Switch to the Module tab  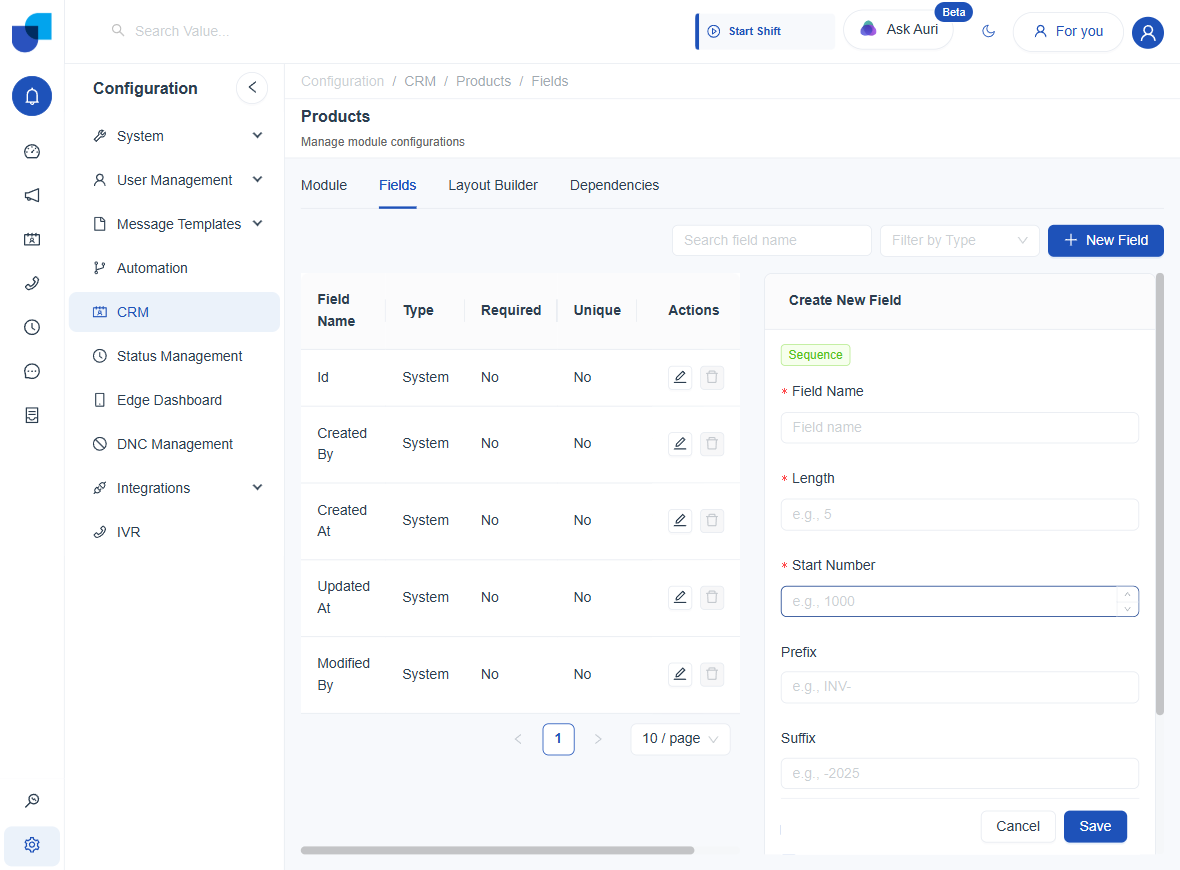324,185
